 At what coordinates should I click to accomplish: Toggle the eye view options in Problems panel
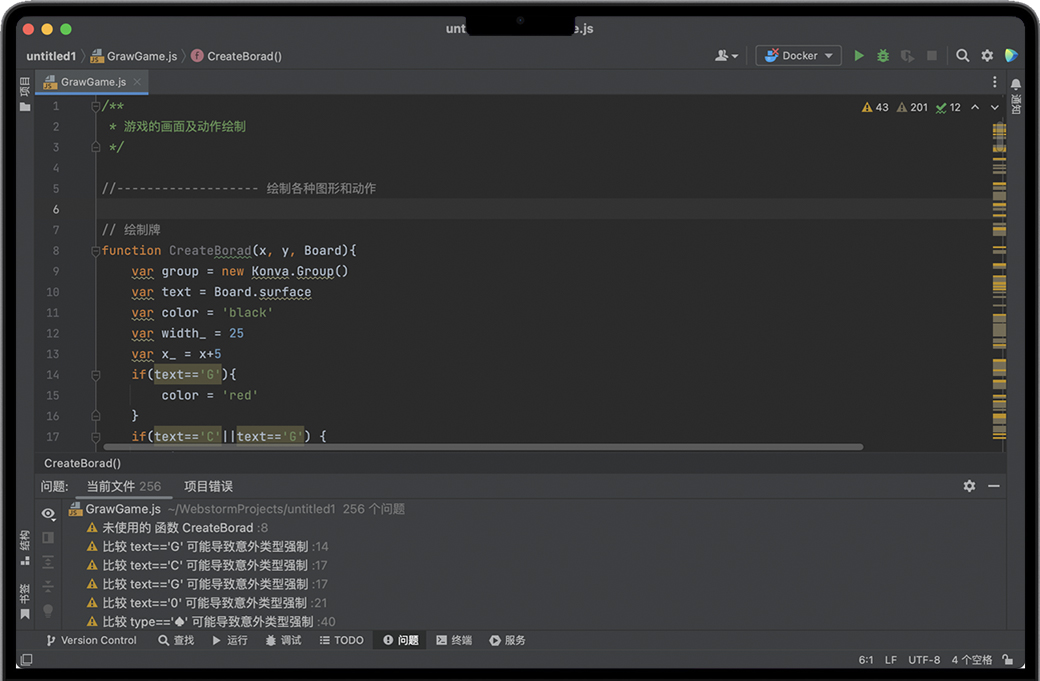48,514
